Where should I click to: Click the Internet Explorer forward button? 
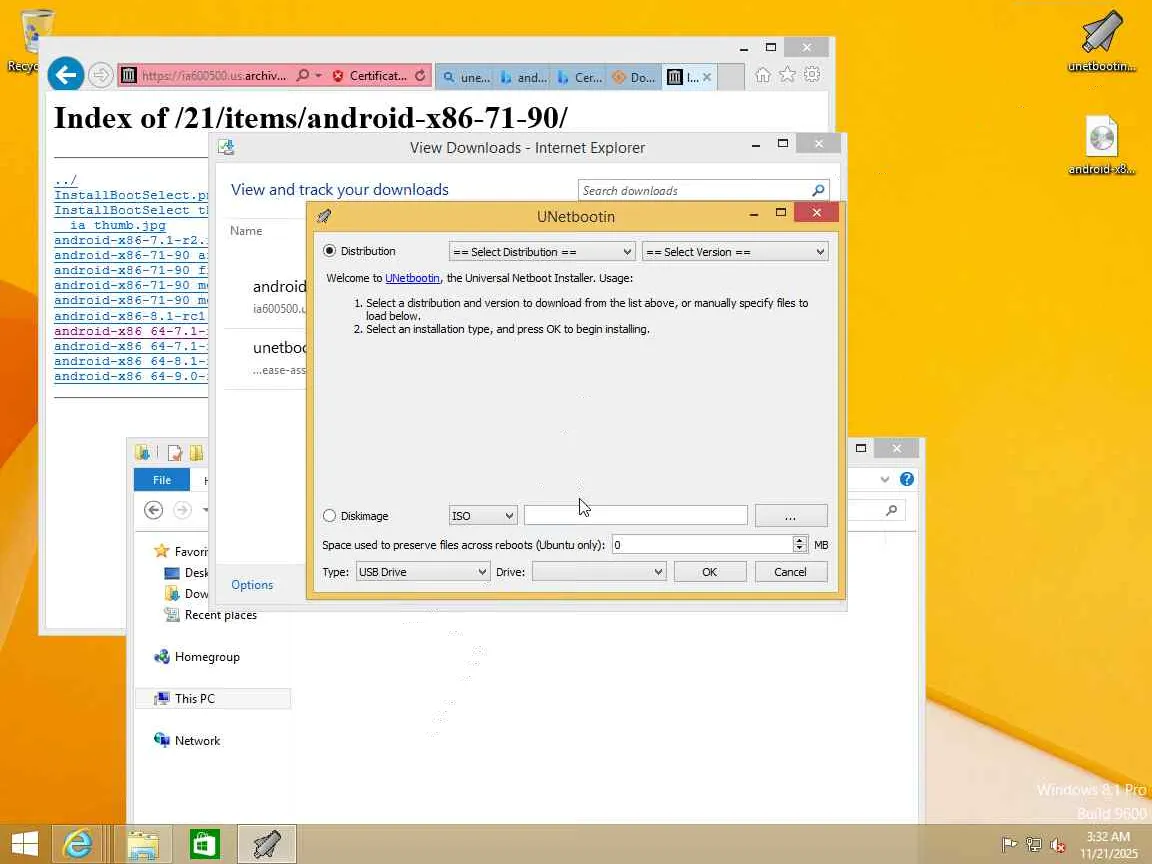coord(100,75)
